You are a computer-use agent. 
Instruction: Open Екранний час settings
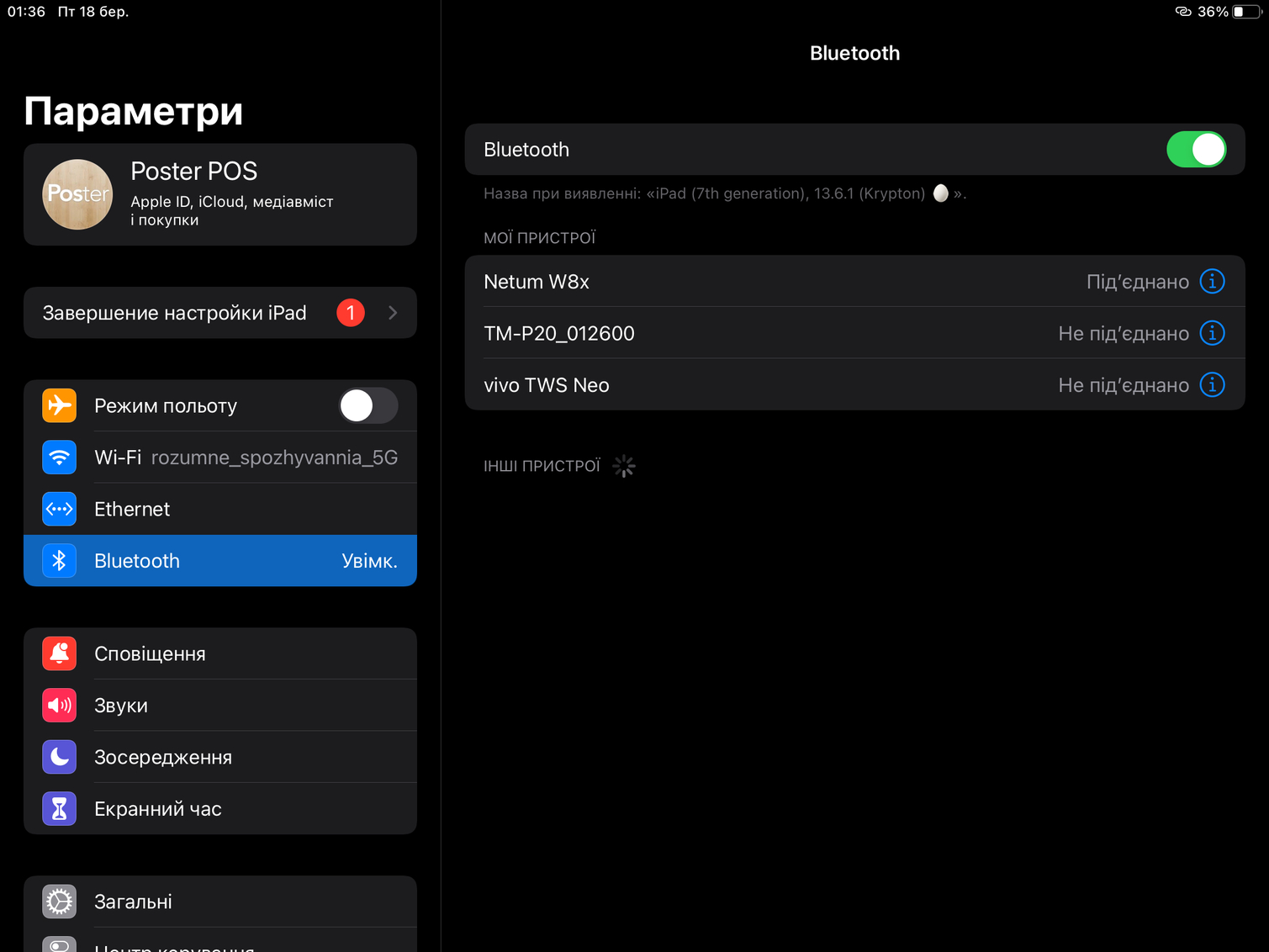click(220, 809)
